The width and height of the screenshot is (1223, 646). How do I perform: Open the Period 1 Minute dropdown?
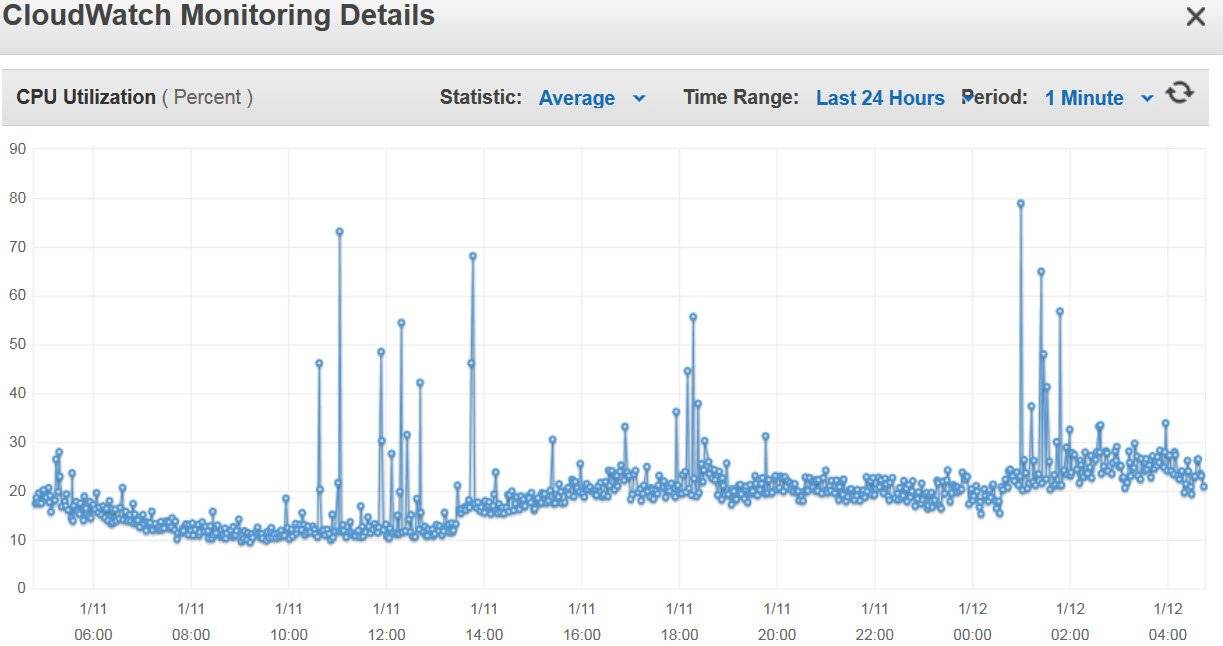tap(1099, 98)
